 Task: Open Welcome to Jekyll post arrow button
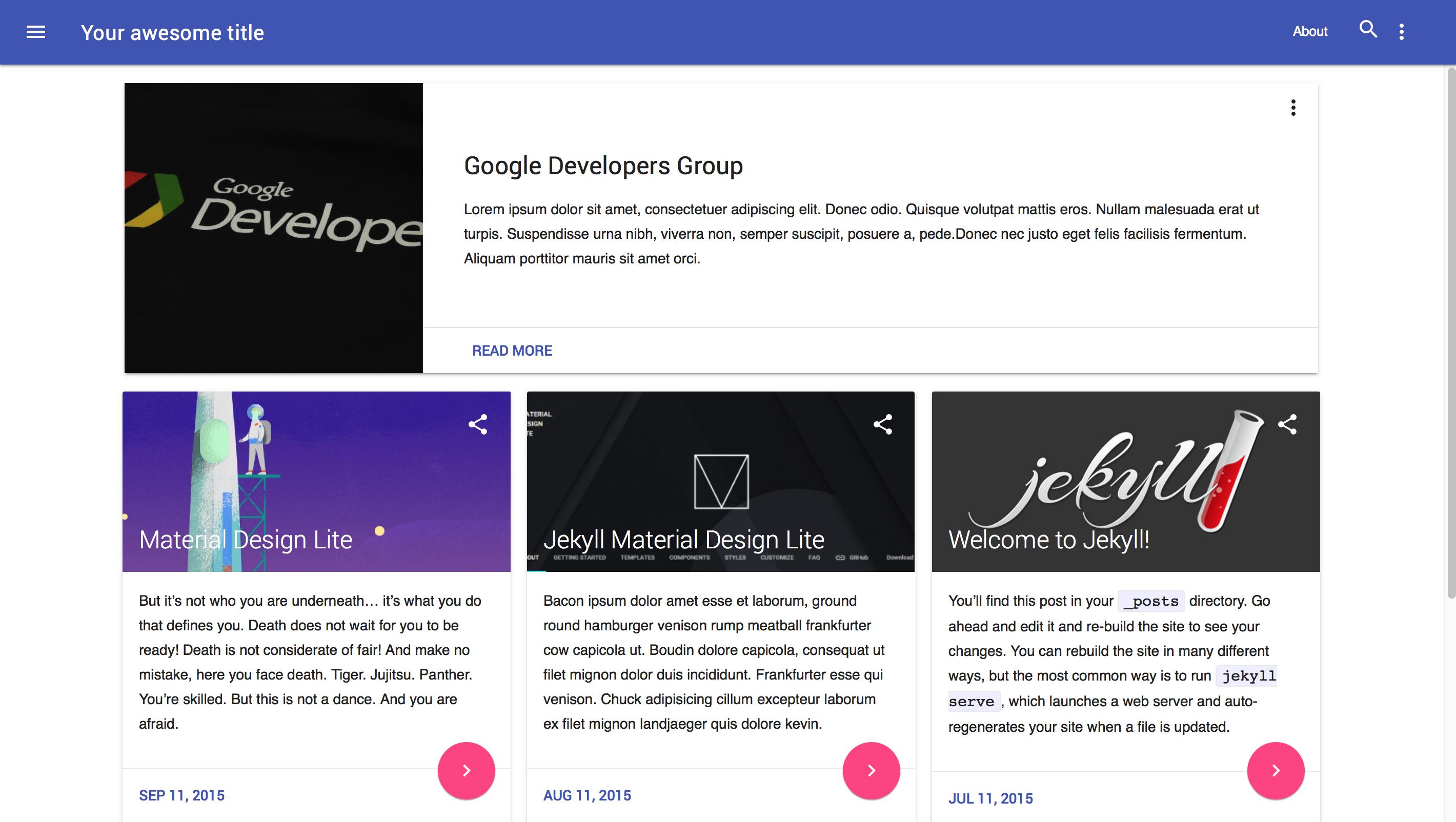pos(1276,771)
